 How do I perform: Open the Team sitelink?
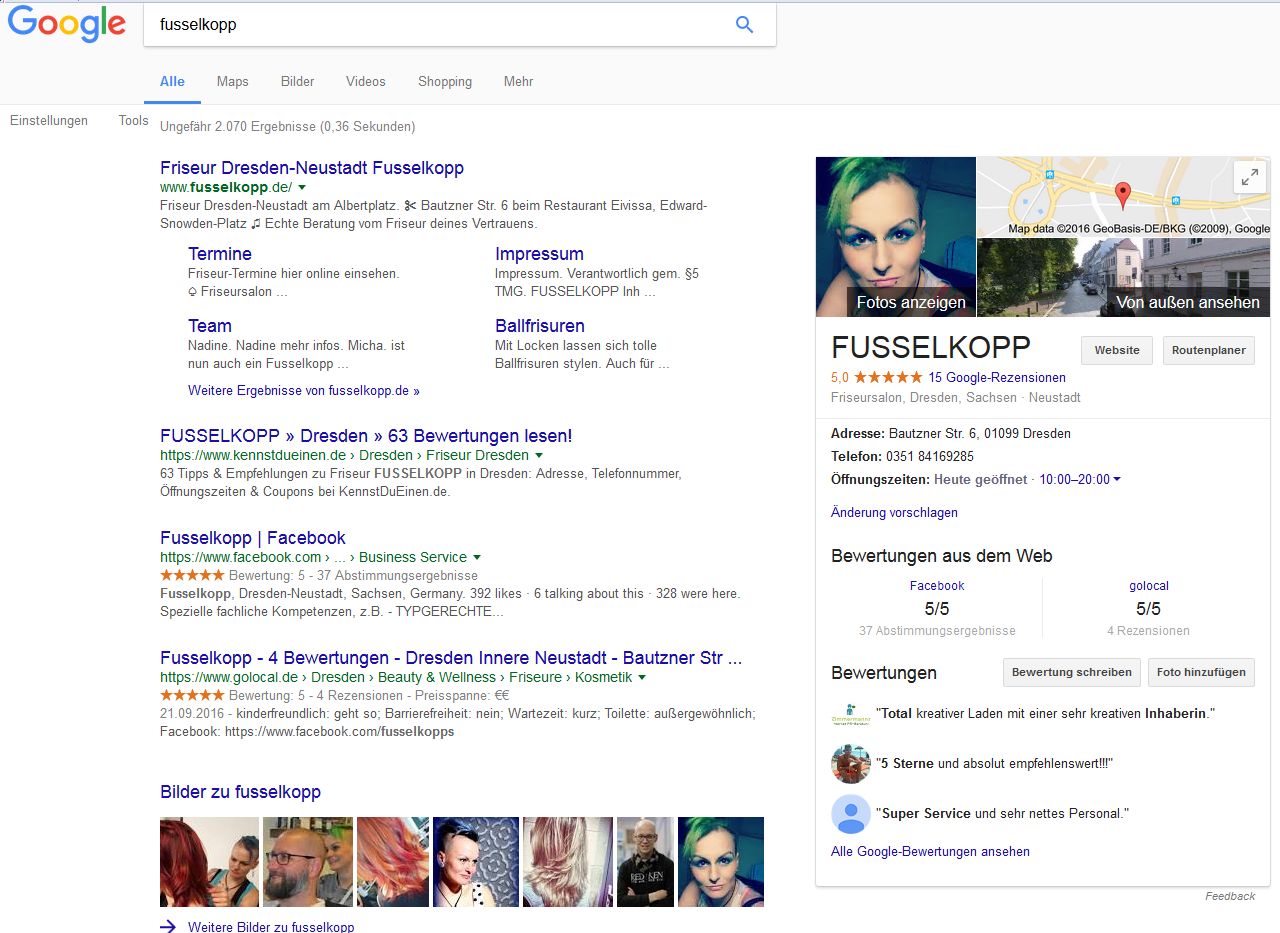click(x=210, y=326)
